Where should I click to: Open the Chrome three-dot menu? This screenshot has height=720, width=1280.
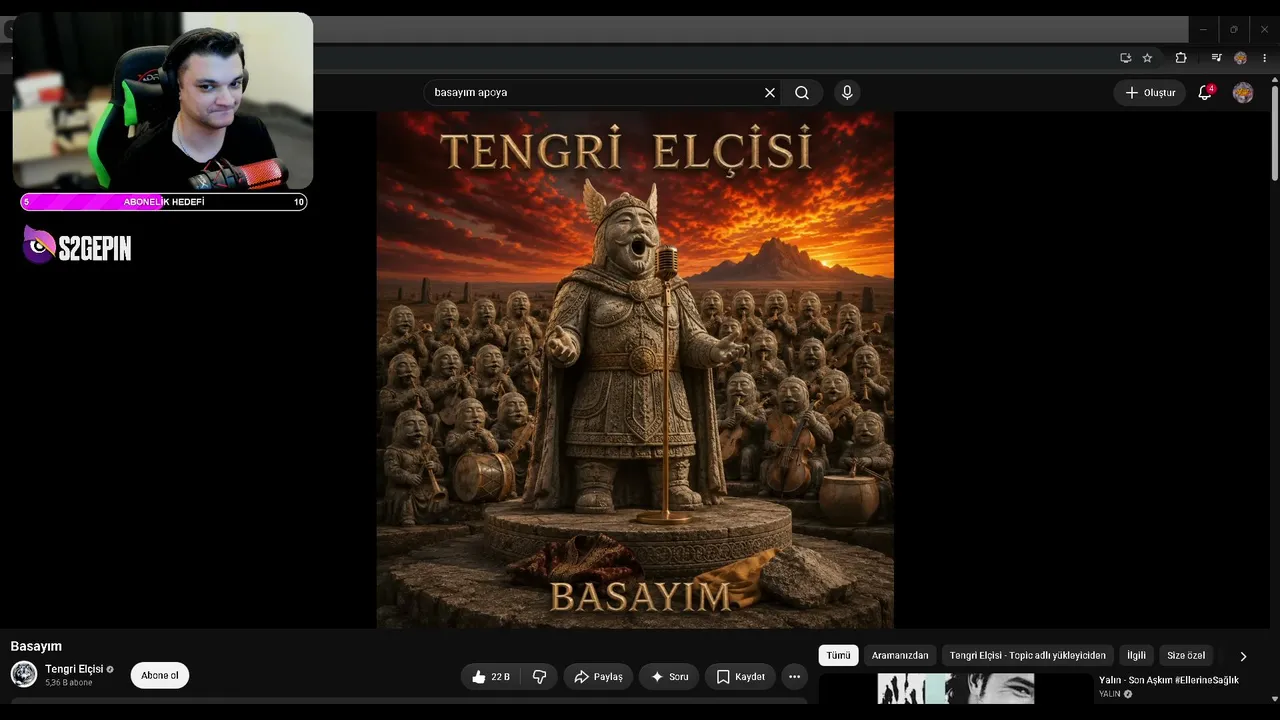point(1265,58)
